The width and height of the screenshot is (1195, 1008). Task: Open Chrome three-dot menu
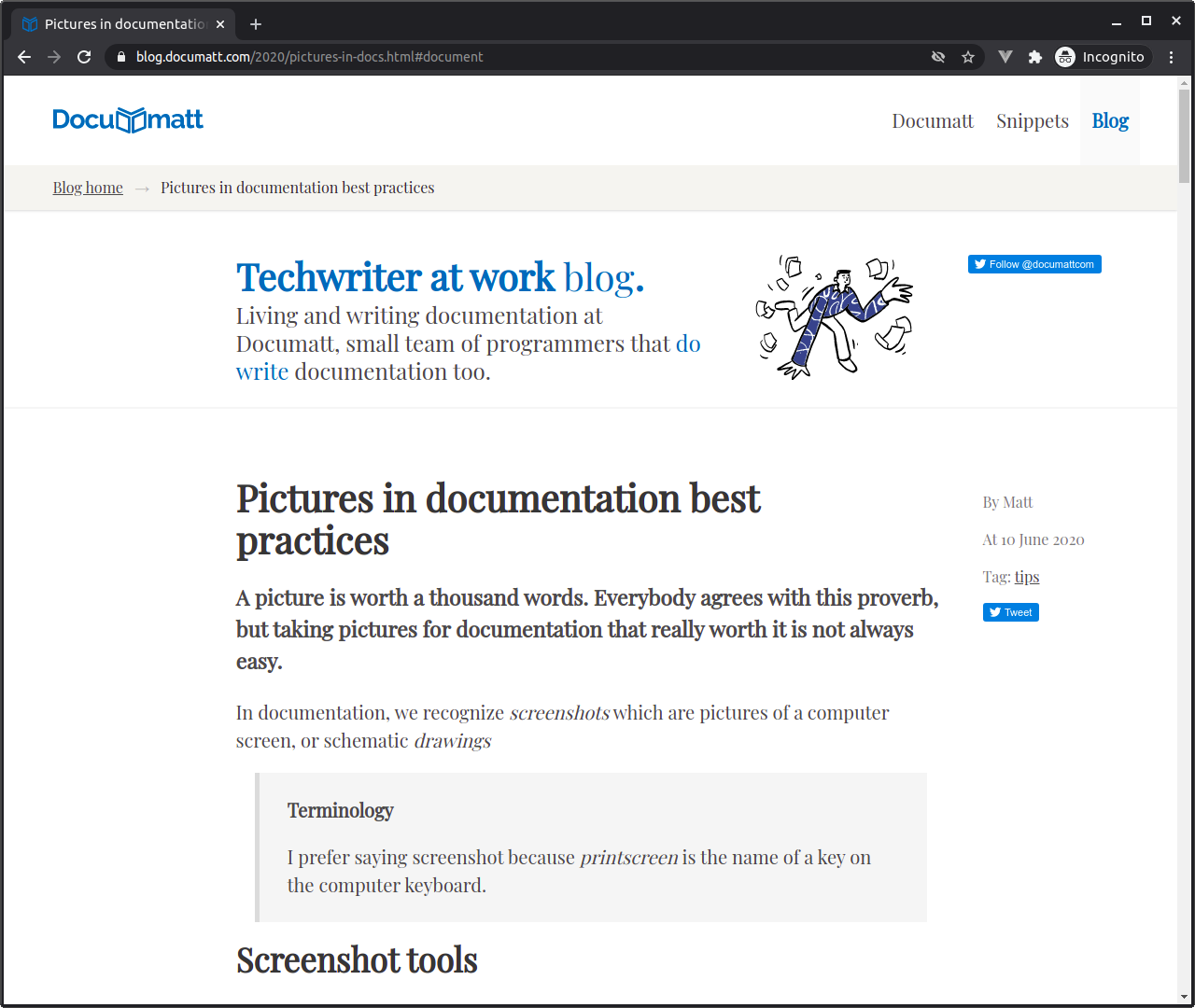(1171, 57)
